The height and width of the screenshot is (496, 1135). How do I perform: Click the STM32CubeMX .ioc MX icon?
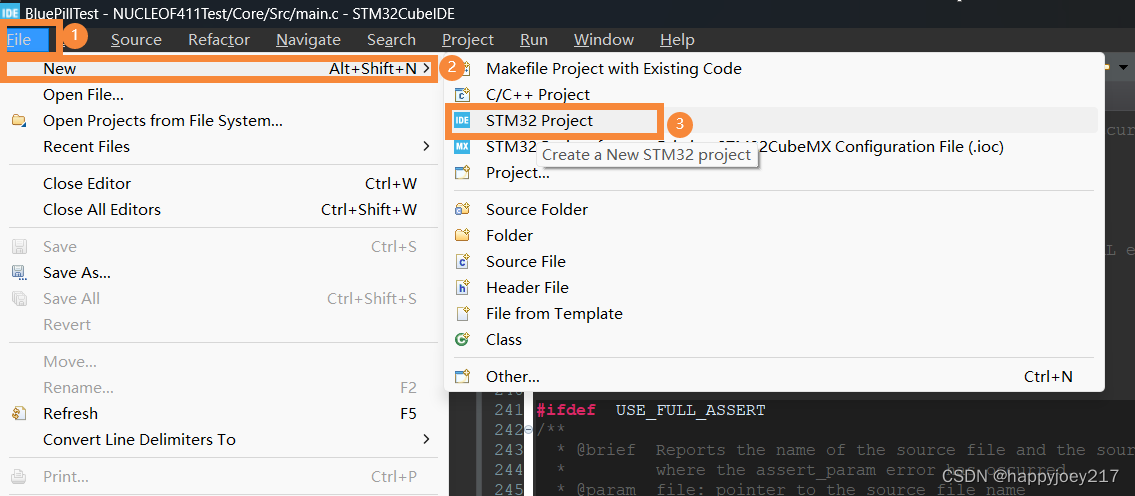463,147
